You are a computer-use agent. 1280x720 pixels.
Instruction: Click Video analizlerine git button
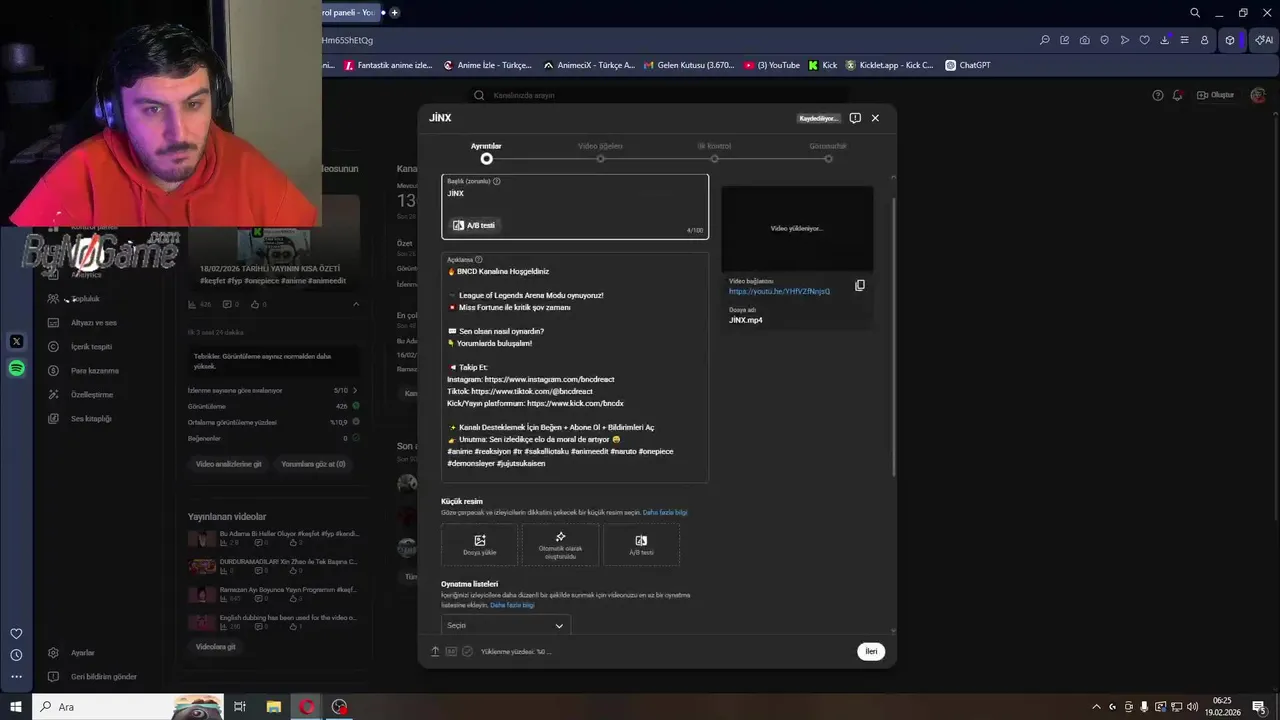[x=228, y=464]
